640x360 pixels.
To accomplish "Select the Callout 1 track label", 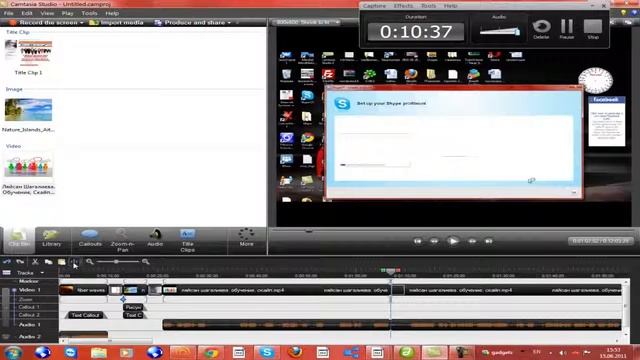I will click(29, 307).
